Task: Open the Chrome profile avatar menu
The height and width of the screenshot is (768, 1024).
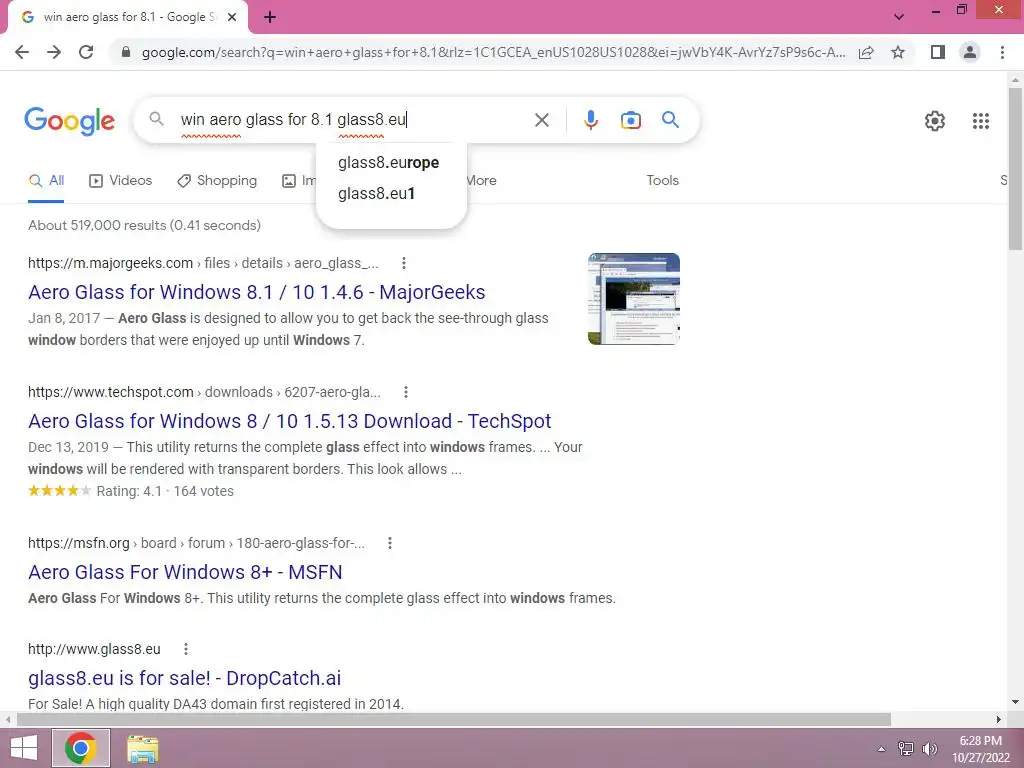Action: pos(970,52)
